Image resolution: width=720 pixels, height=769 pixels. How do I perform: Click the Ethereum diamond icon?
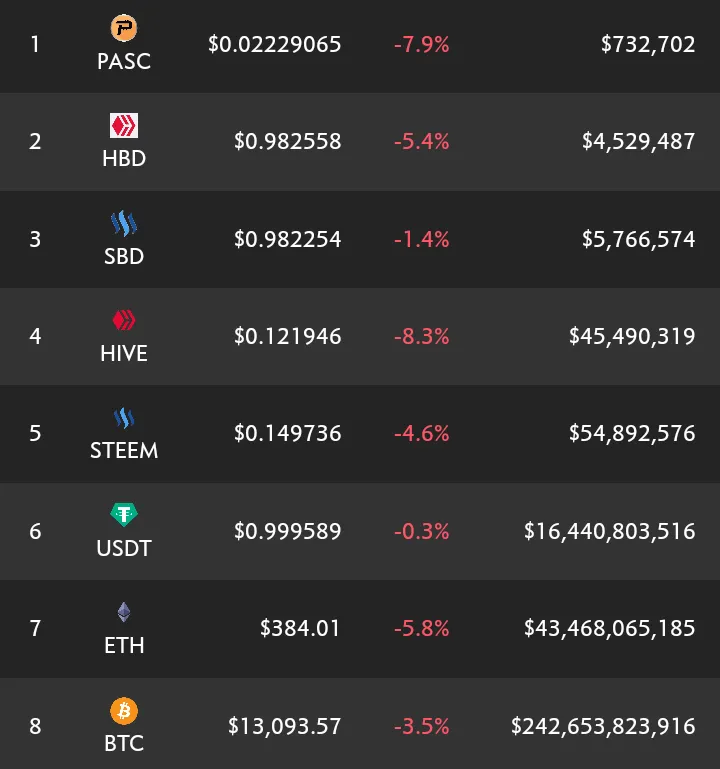124,612
